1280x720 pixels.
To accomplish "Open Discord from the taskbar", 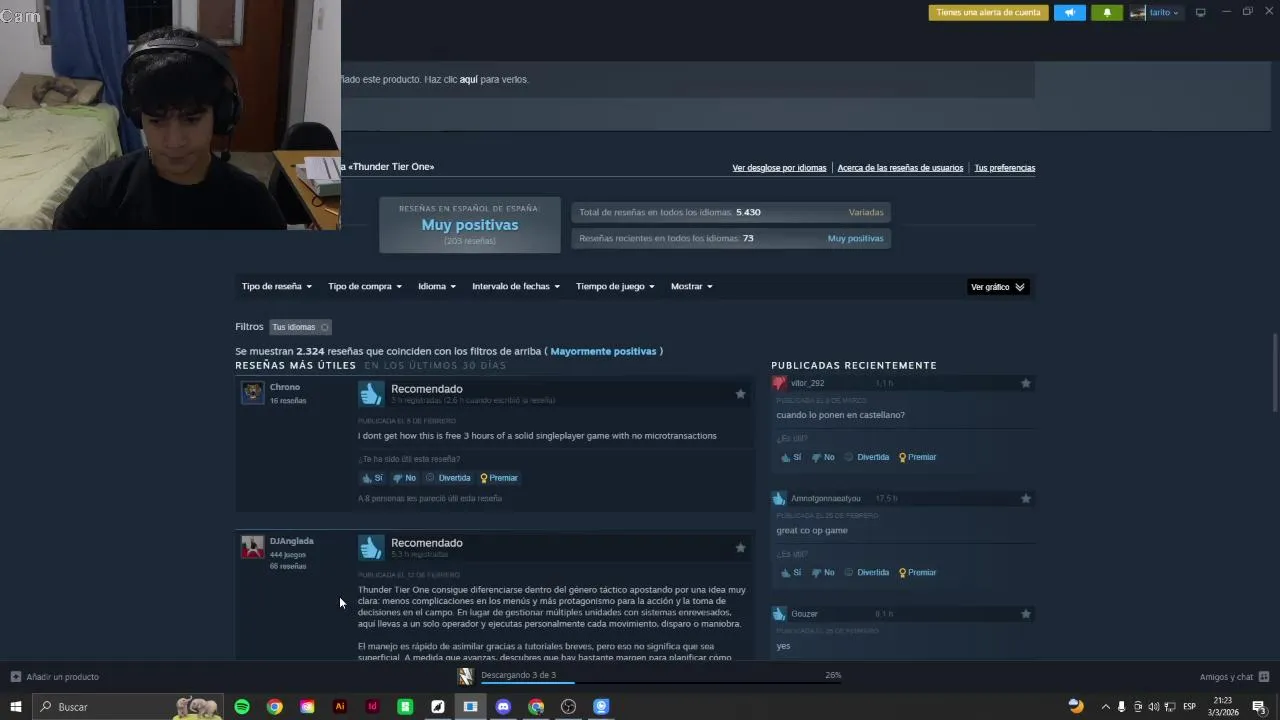I will pyautogui.click(x=503, y=707).
